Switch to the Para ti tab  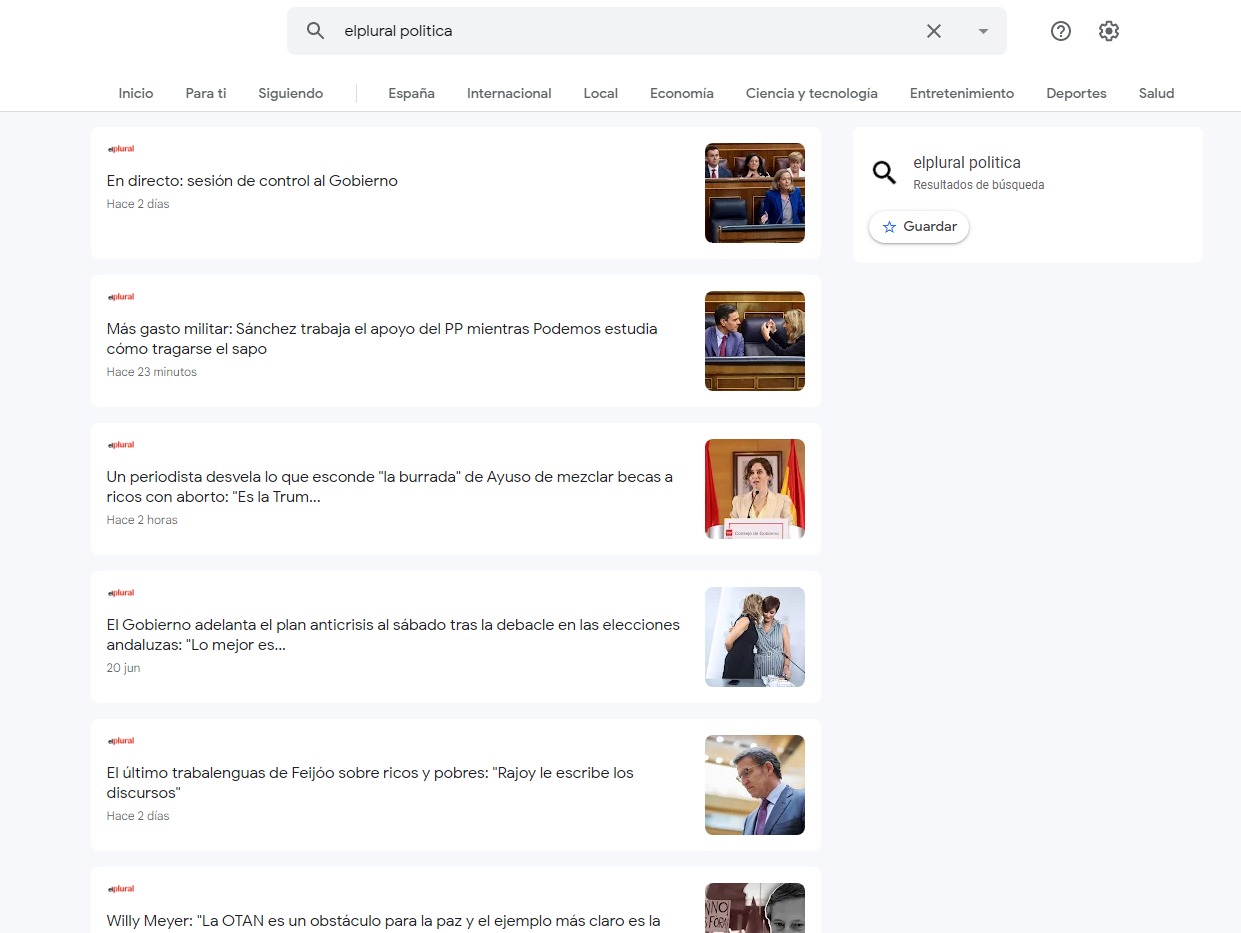(x=206, y=93)
